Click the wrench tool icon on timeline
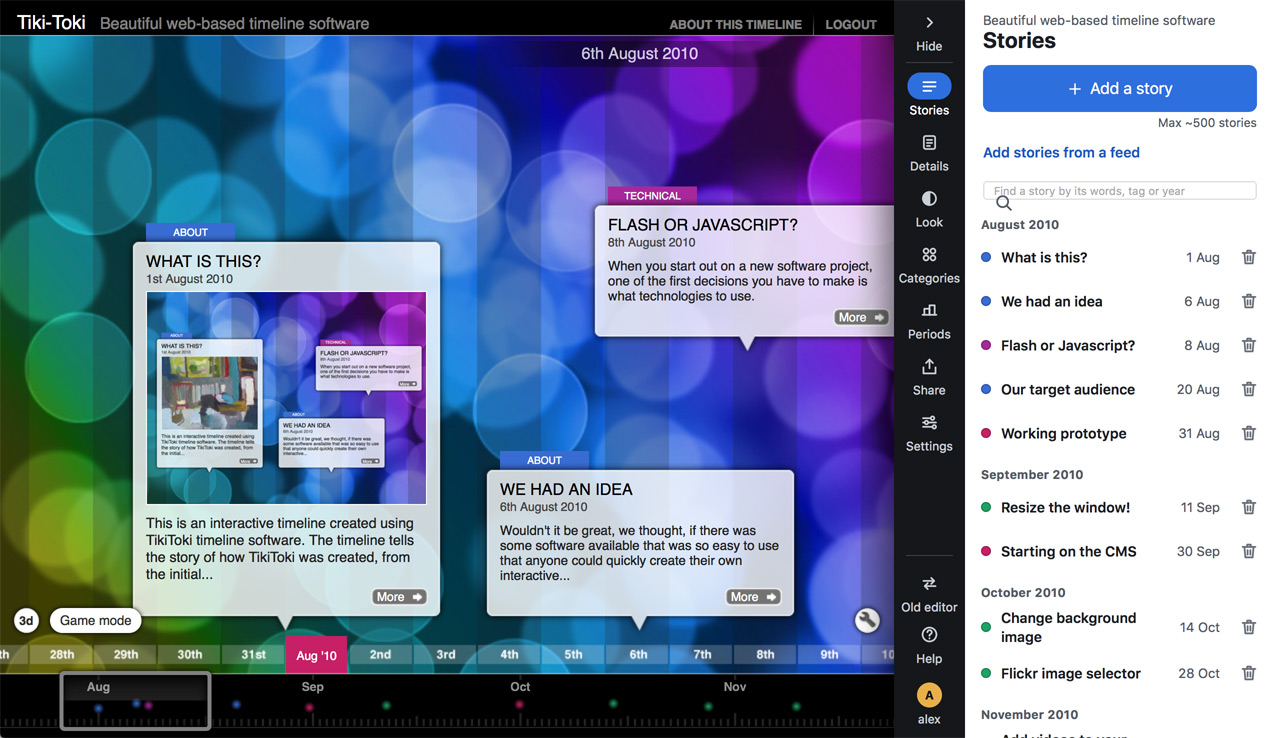Screen dimensions: 1274x738 click(x=867, y=621)
